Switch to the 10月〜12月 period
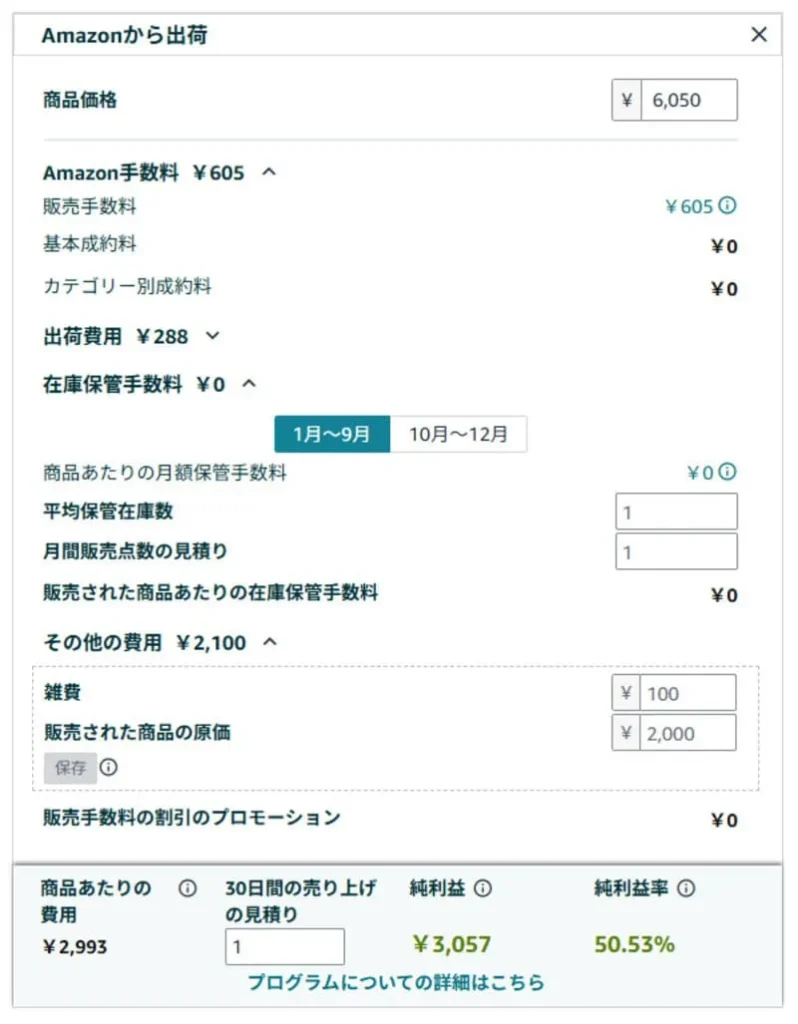 click(x=458, y=434)
